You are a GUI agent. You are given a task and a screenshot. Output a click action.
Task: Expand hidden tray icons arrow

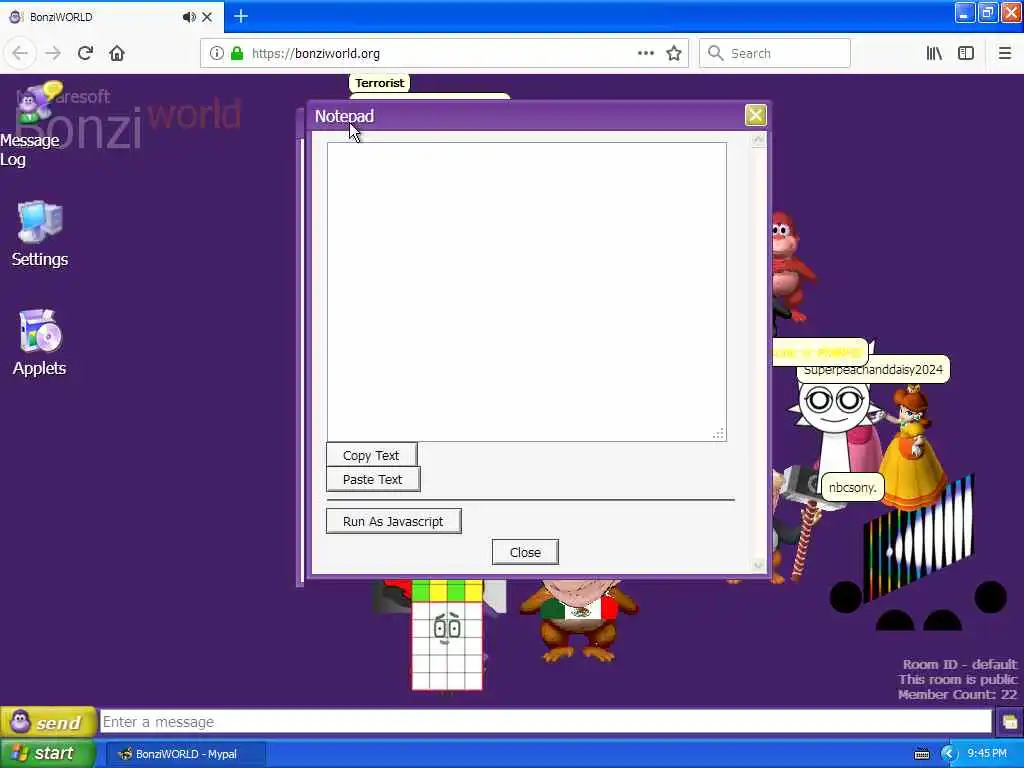tap(949, 754)
